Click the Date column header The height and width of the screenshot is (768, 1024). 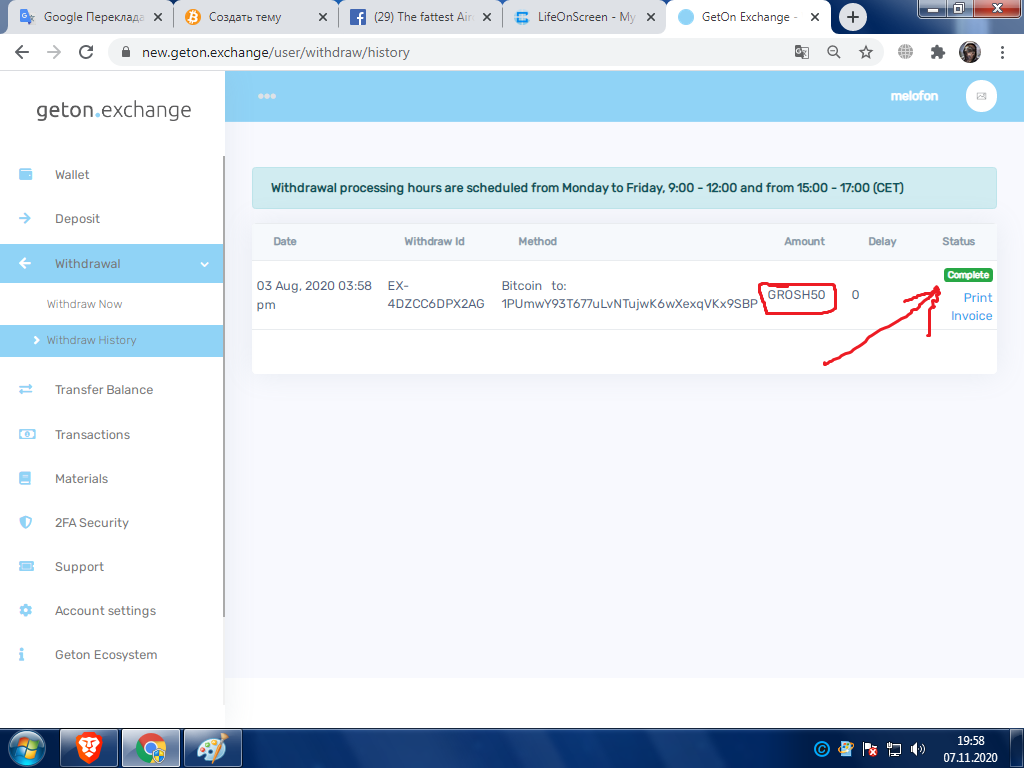pos(285,241)
